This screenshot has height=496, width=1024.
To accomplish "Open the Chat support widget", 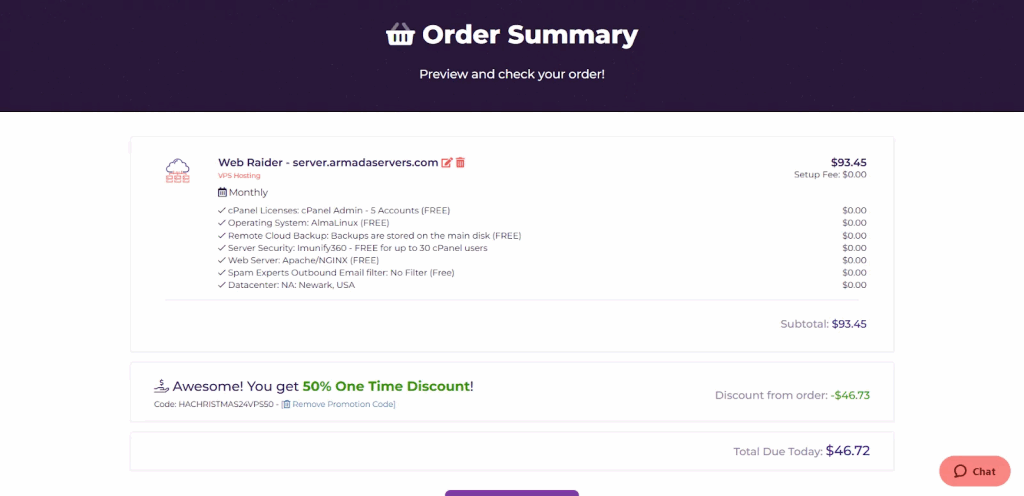I will coord(974,471).
